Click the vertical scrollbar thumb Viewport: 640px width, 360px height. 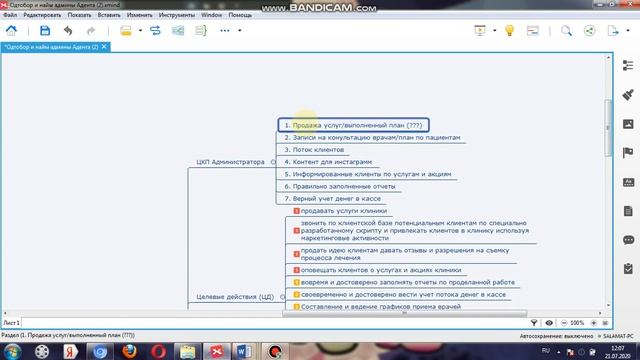pyautogui.click(x=608, y=127)
